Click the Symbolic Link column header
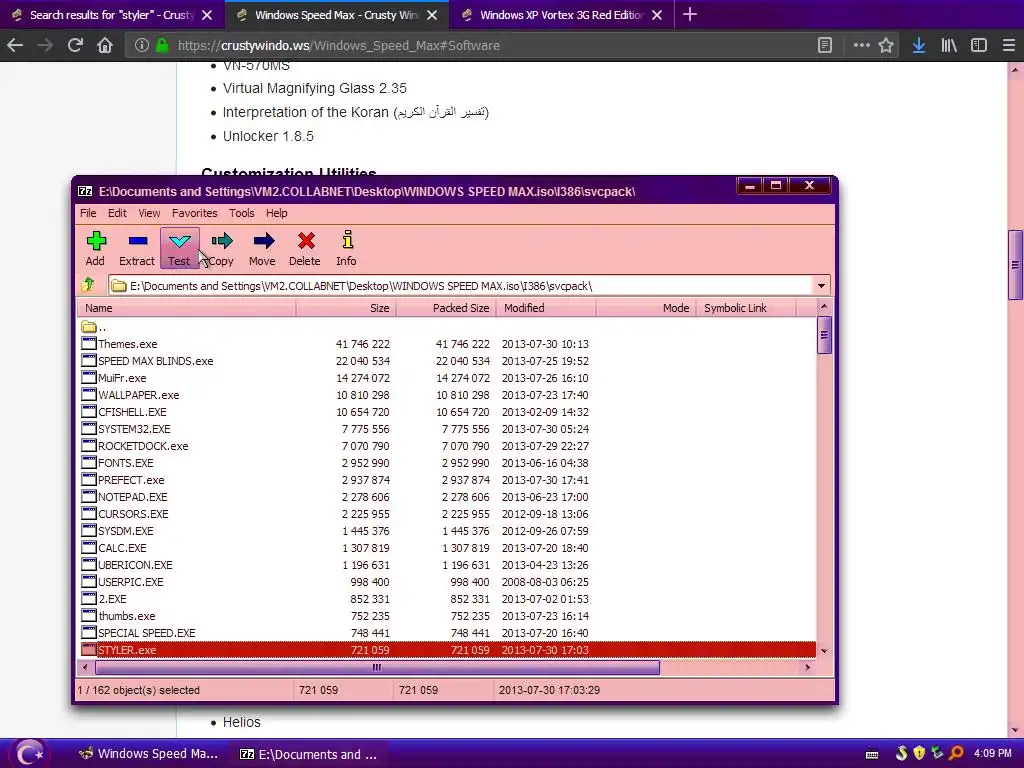Screen dimensions: 1024x768 point(746,308)
